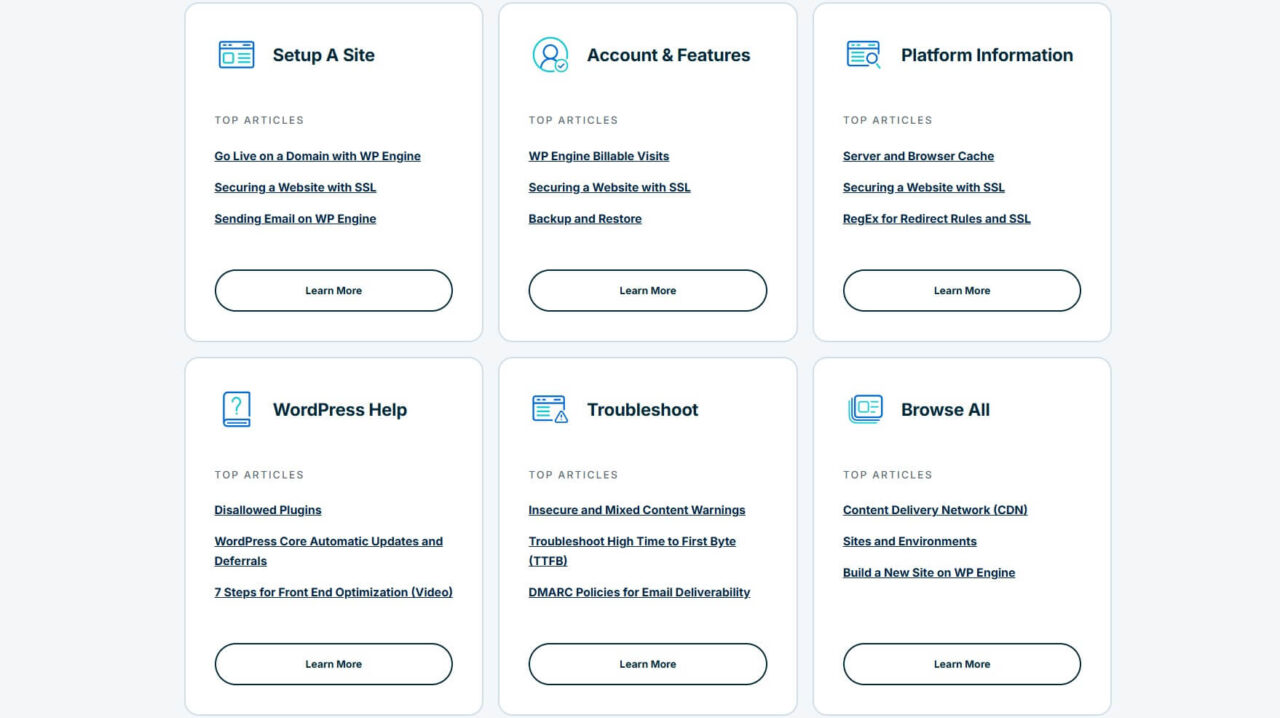
Task: Open the Disallowed Plugins article
Action: [268, 510]
